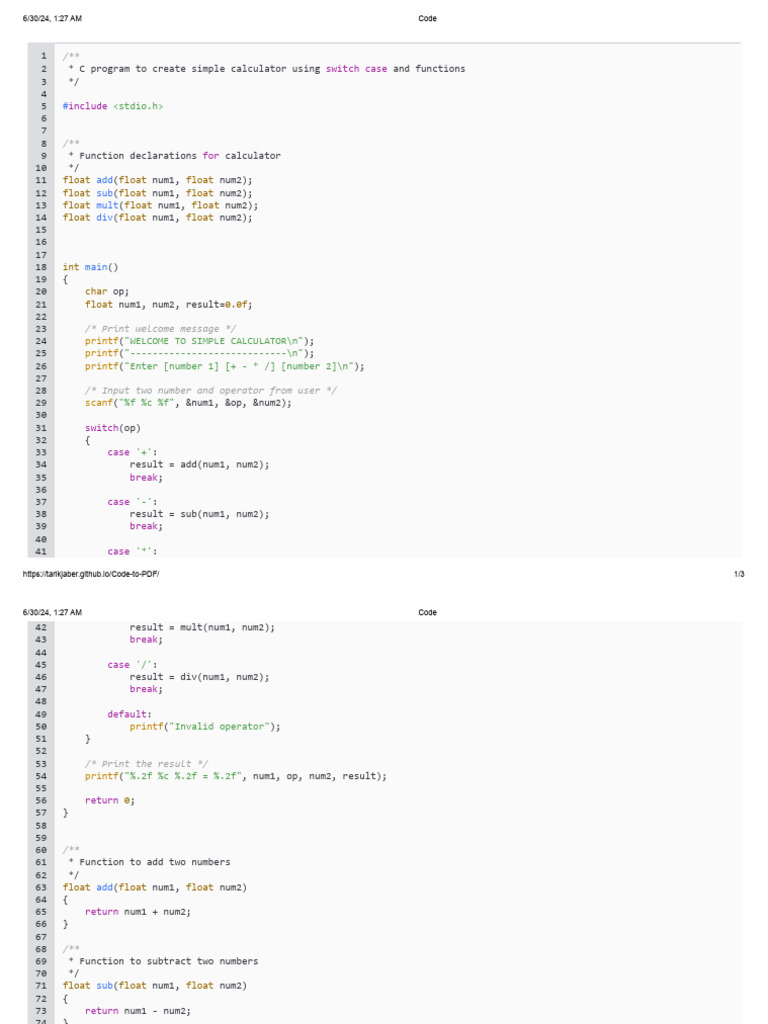Viewport: 768px width, 1024px height.
Task: Click the 'default:' keyword
Action: [130, 714]
